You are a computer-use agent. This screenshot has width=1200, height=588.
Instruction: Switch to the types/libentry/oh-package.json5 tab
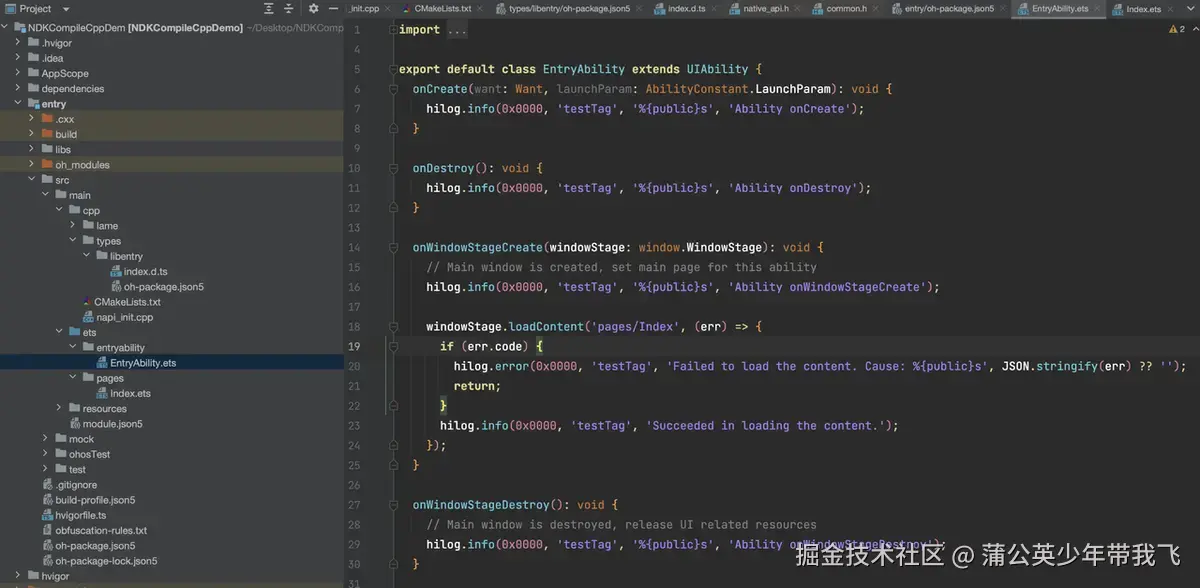tap(570, 8)
